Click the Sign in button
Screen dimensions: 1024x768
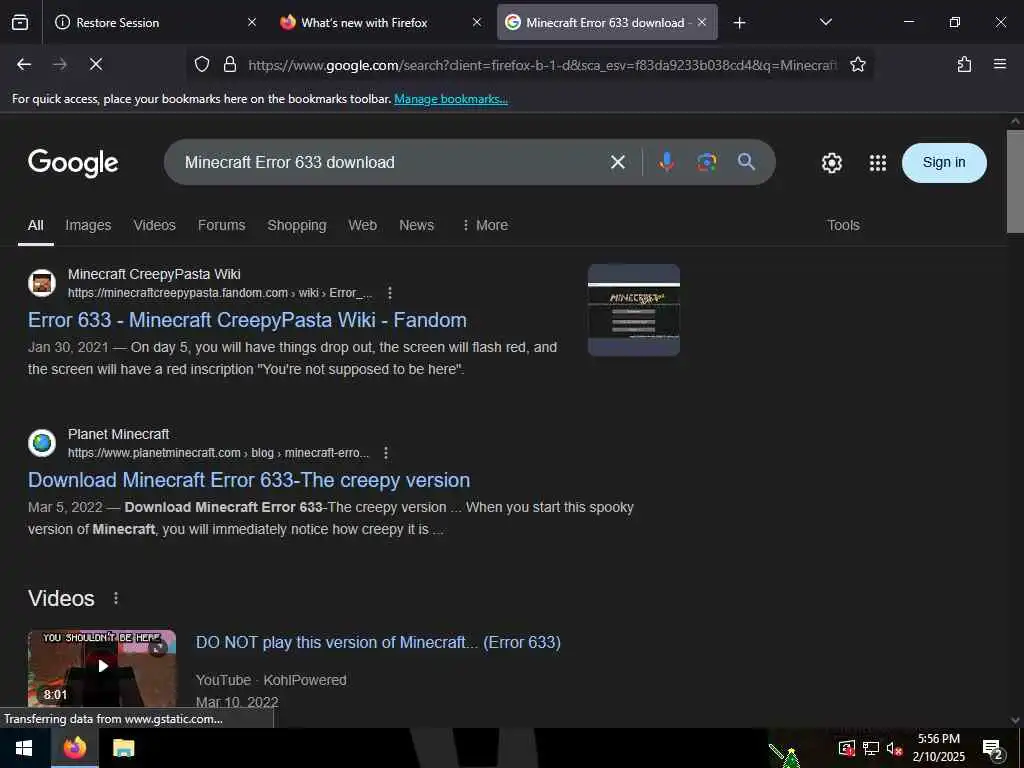click(x=944, y=163)
